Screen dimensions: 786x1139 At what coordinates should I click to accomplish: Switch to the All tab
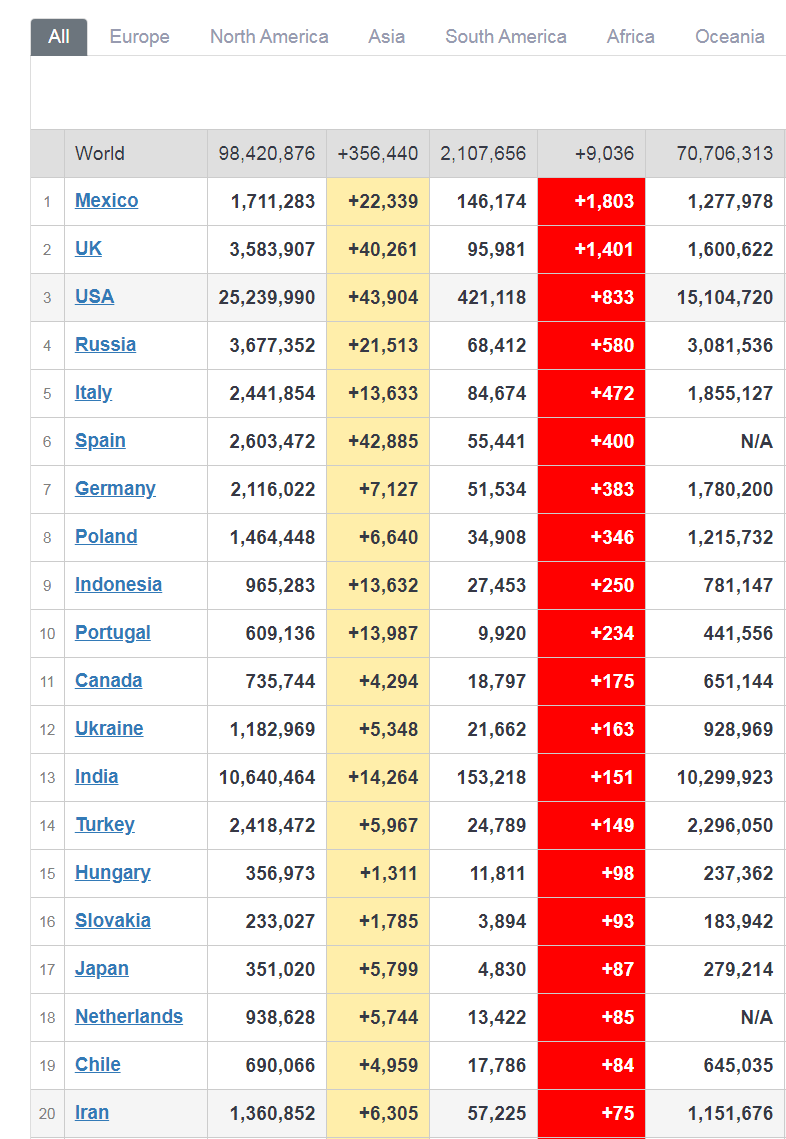[59, 37]
